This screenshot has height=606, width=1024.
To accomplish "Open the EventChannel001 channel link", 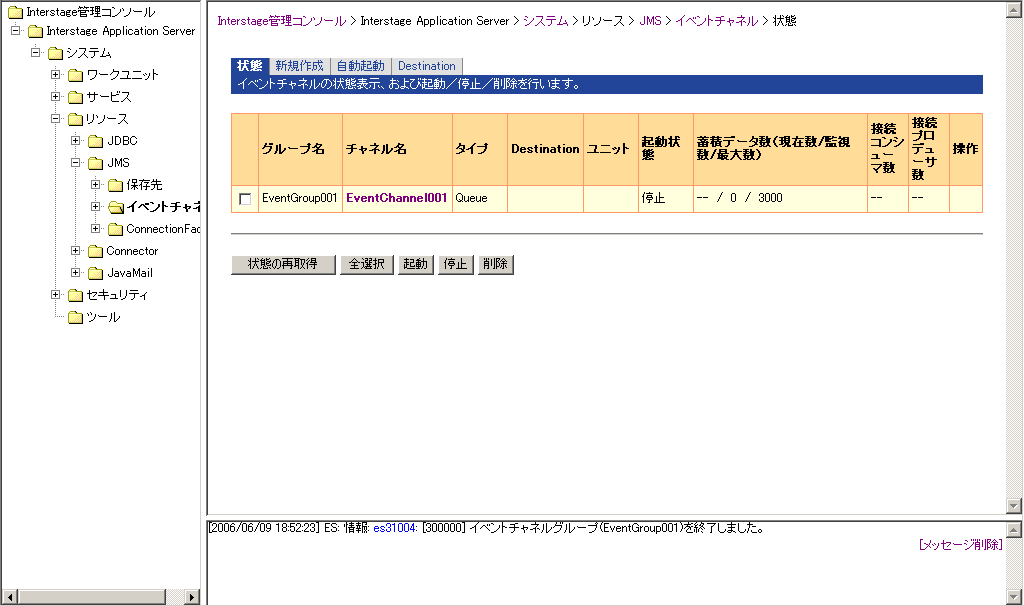I will click(396, 198).
